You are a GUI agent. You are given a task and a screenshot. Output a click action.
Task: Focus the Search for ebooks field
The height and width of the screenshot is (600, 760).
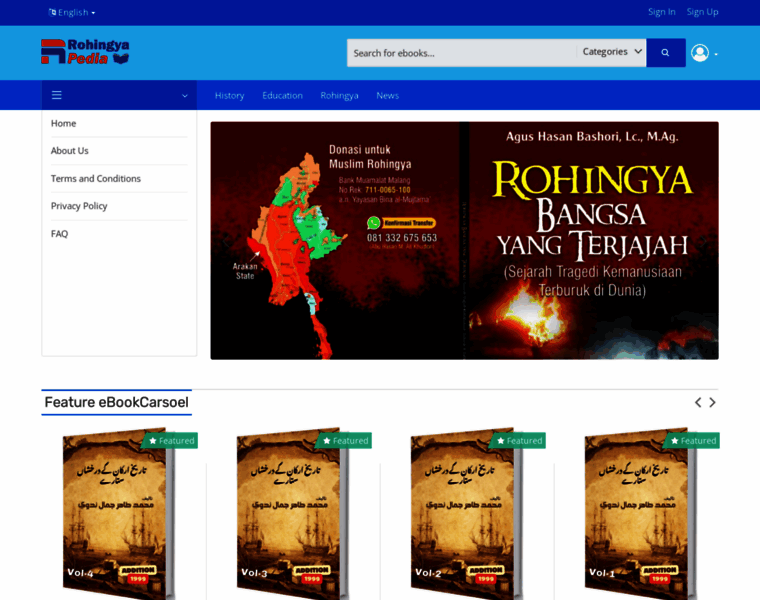[461, 53]
